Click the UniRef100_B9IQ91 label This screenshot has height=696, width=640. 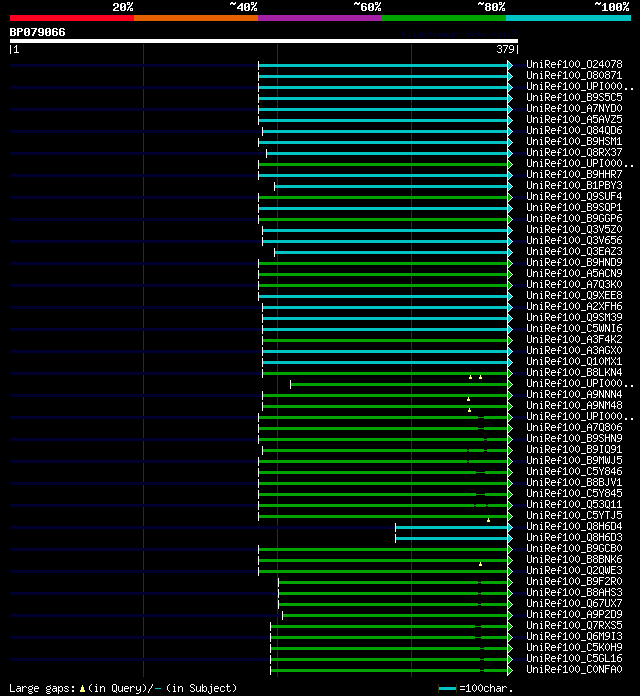coord(574,450)
